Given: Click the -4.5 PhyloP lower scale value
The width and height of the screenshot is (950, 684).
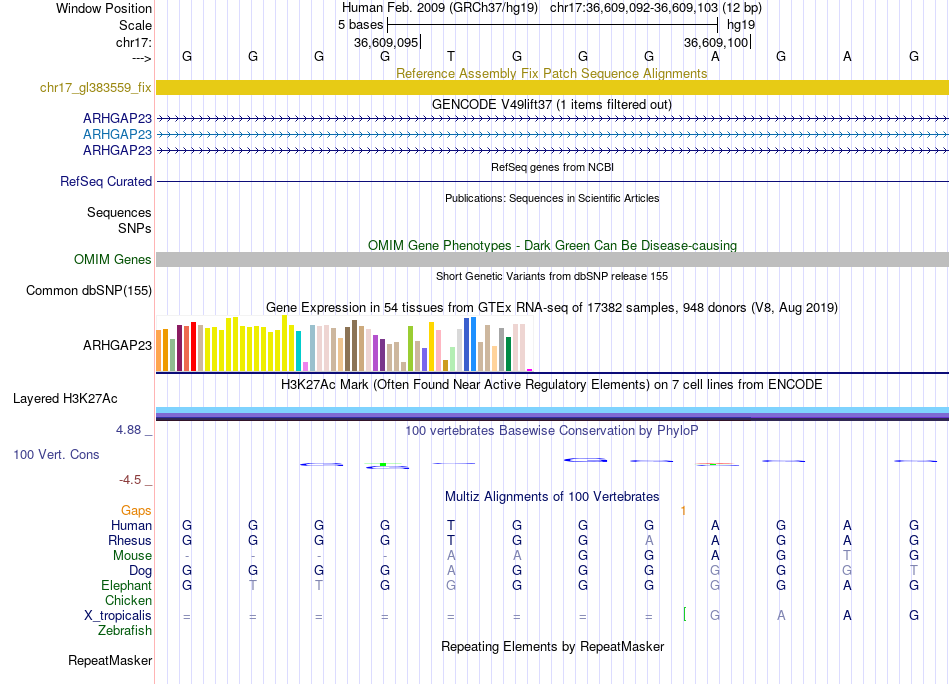Looking at the screenshot, I should click(130, 480).
